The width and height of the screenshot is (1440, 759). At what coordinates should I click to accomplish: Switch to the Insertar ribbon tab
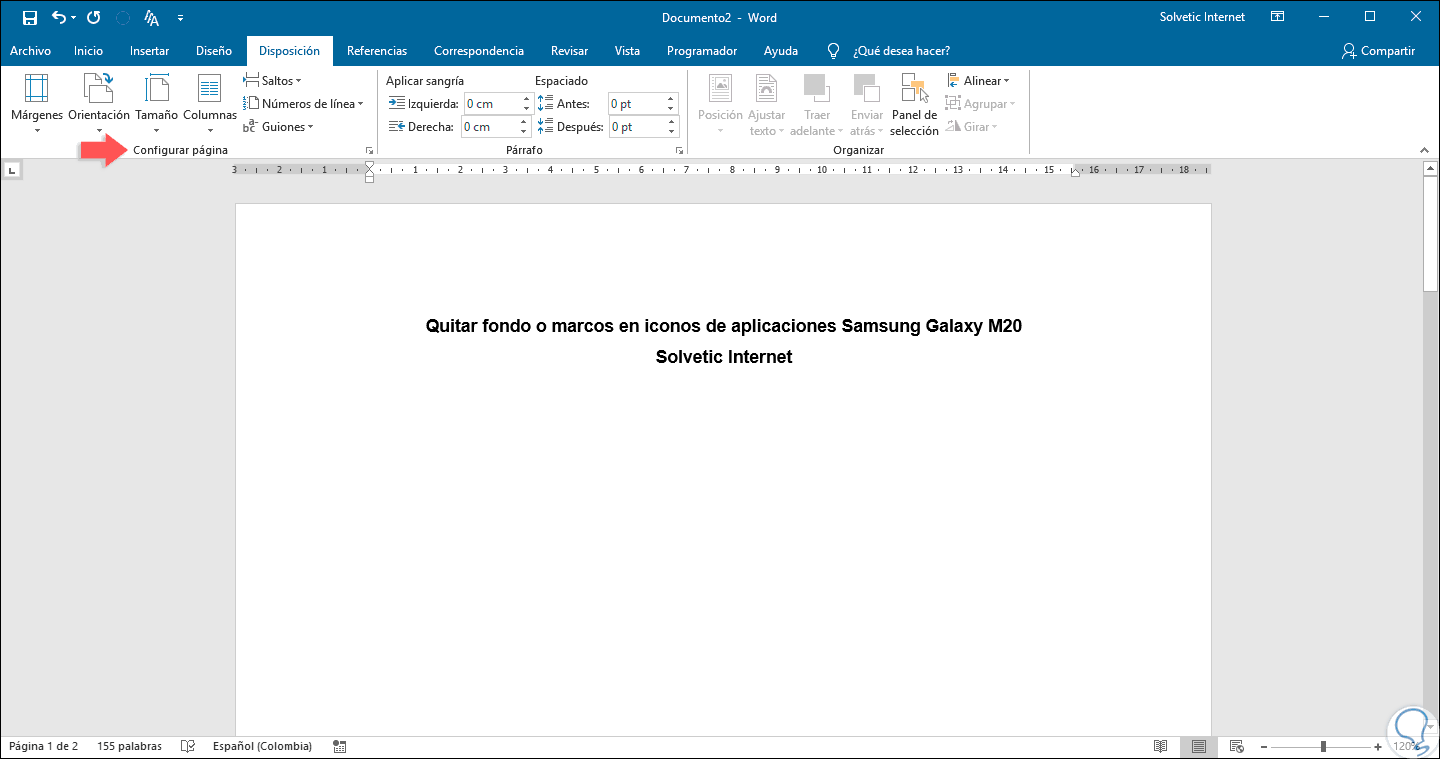click(149, 51)
